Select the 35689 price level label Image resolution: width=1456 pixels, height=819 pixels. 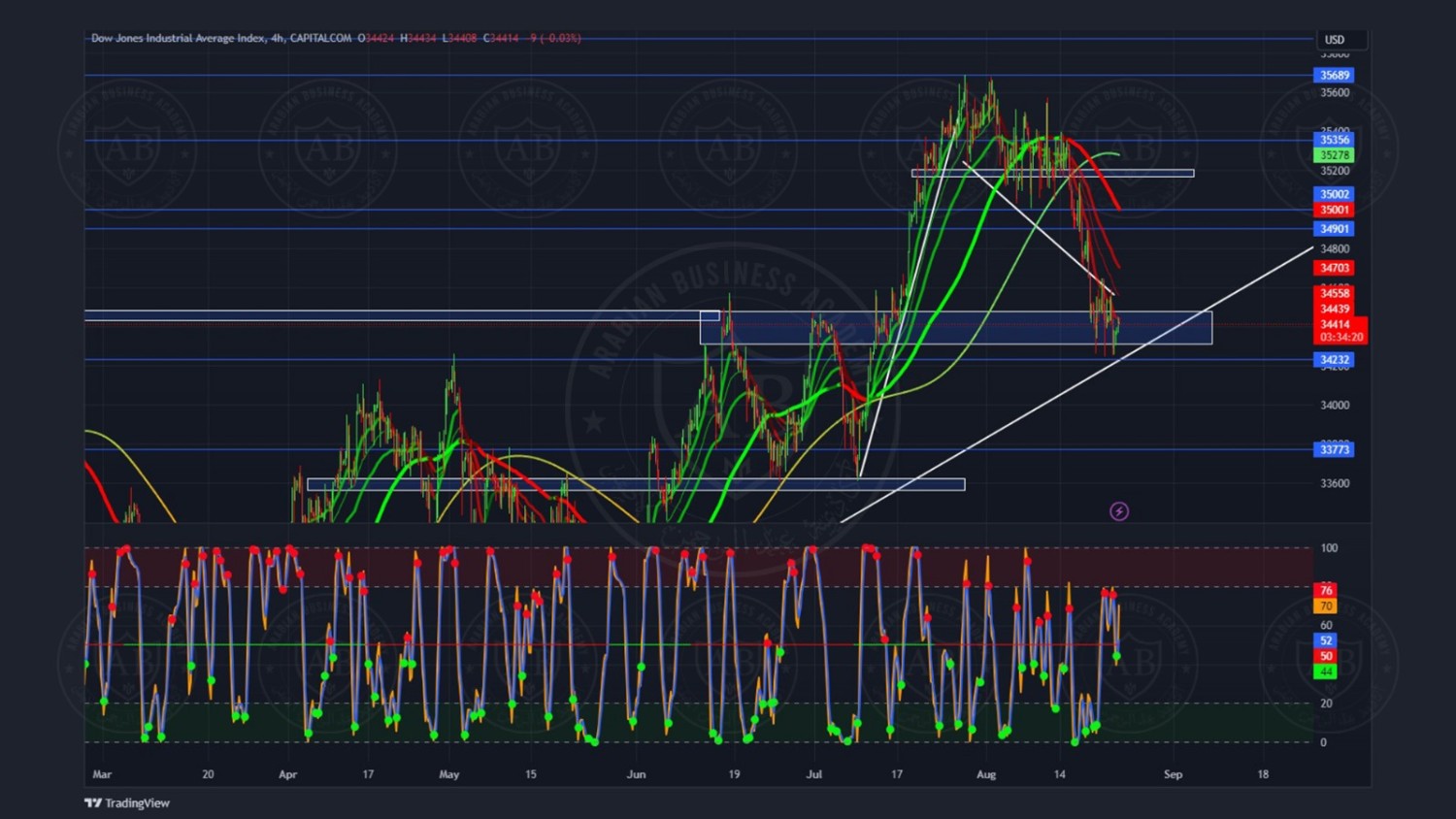pyautogui.click(x=1335, y=75)
